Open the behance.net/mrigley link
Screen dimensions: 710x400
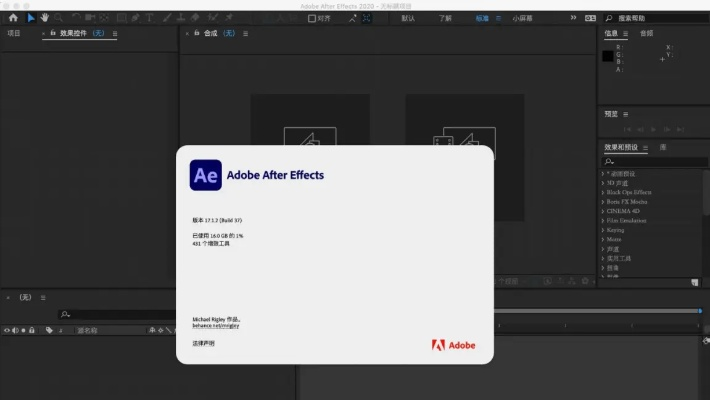coord(216,325)
